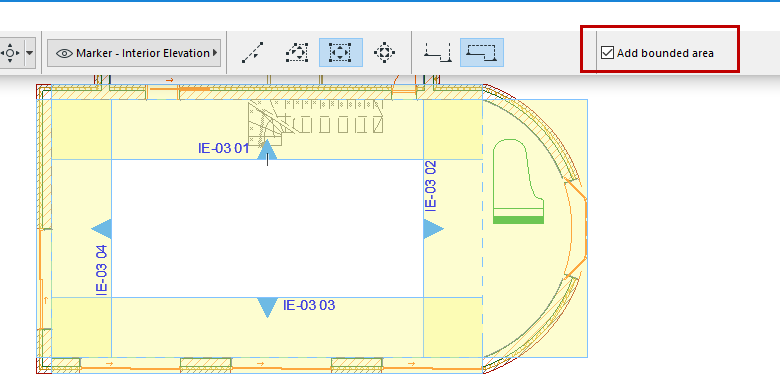Select the IE-03 03 downward marker arrow

267,308
